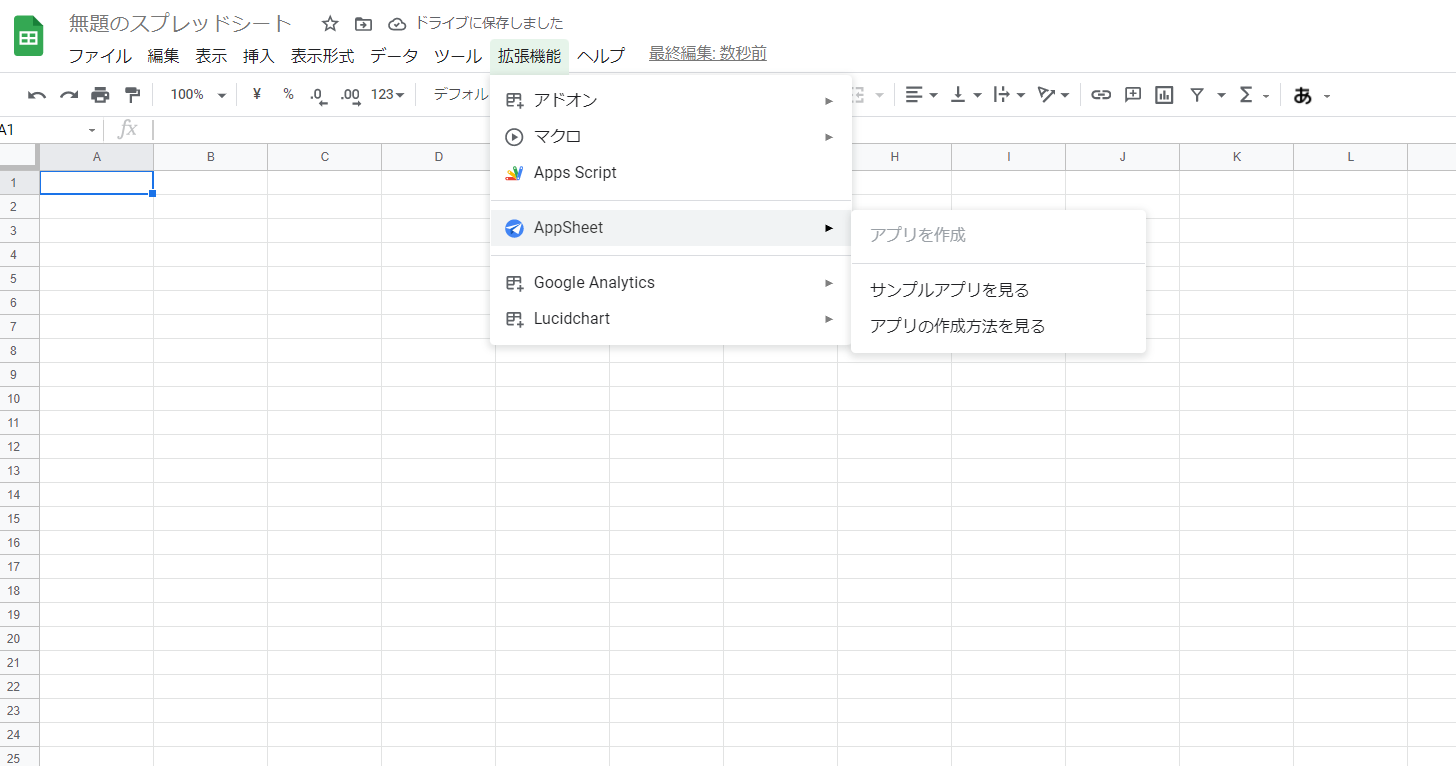Click the insert link icon
The width and height of the screenshot is (1456, 766).
tap(1101, 95)
